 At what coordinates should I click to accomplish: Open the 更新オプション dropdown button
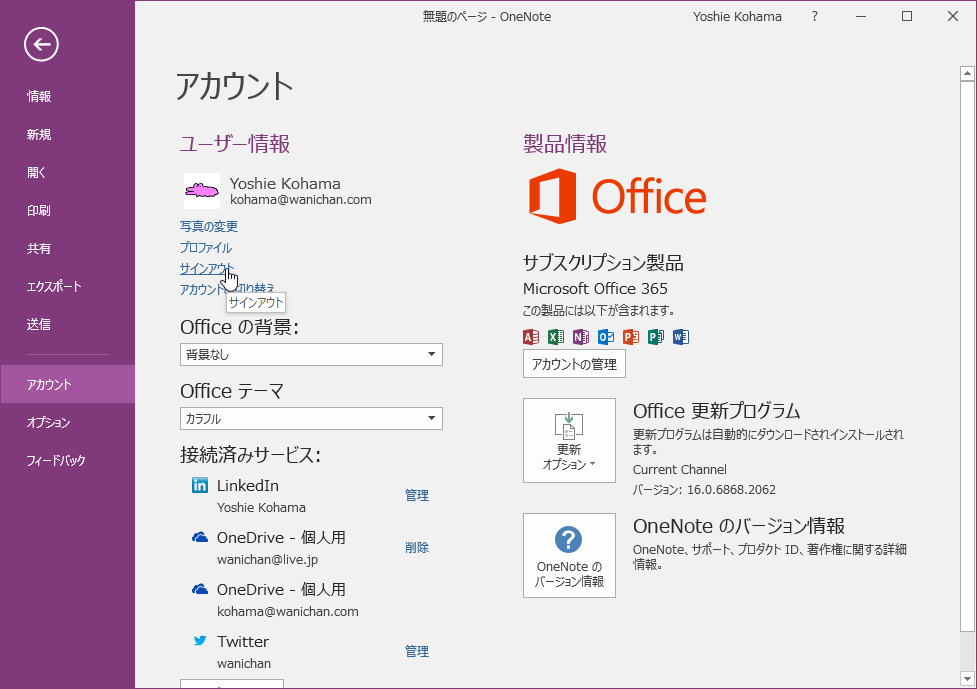(x=569, y=440)
